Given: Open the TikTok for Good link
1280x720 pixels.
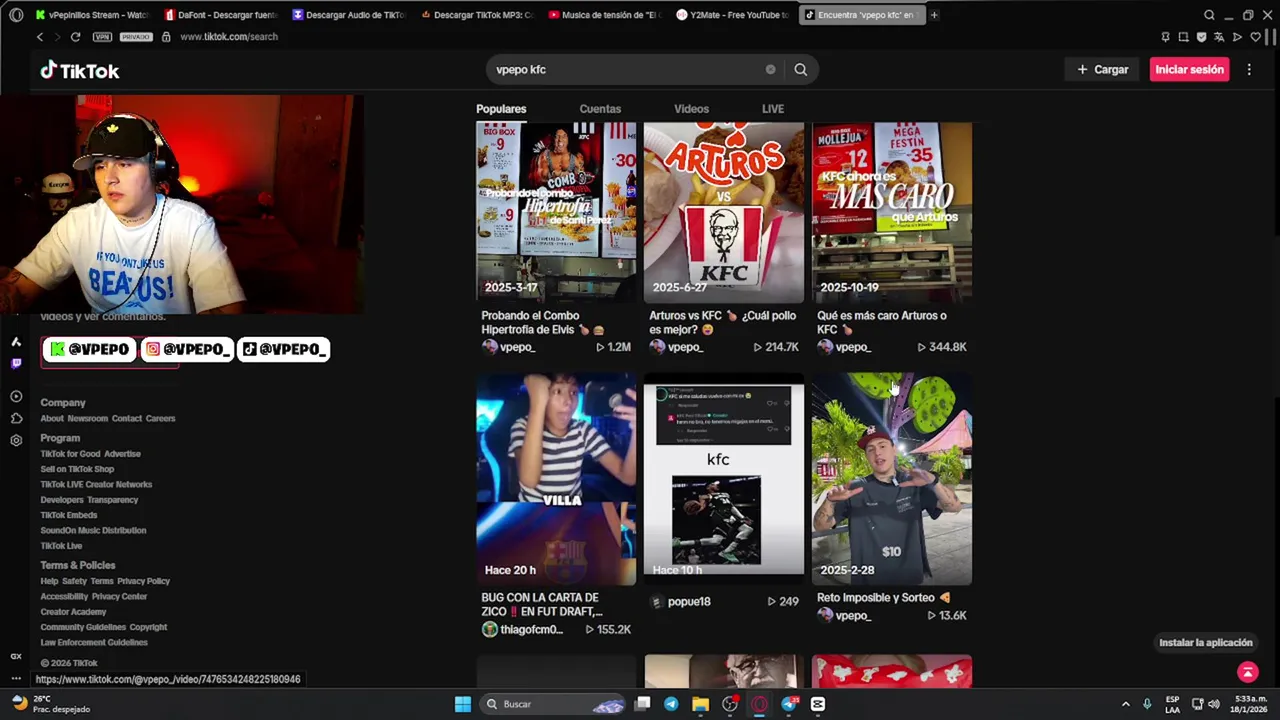Looking at the screenshot, I should coord(69,454).
